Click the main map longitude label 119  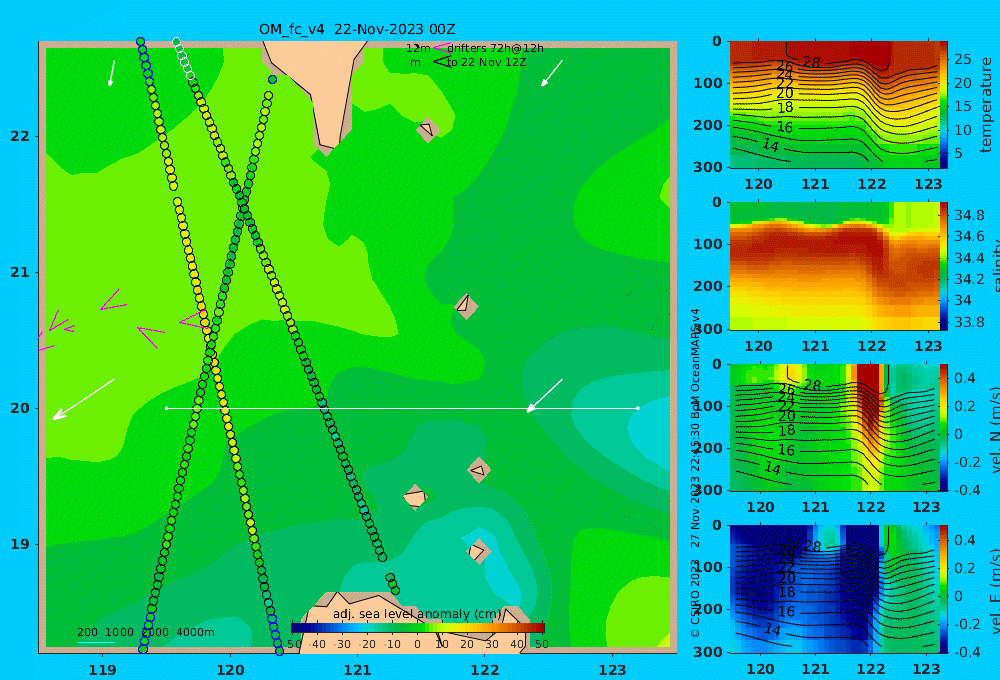point(102,670)
